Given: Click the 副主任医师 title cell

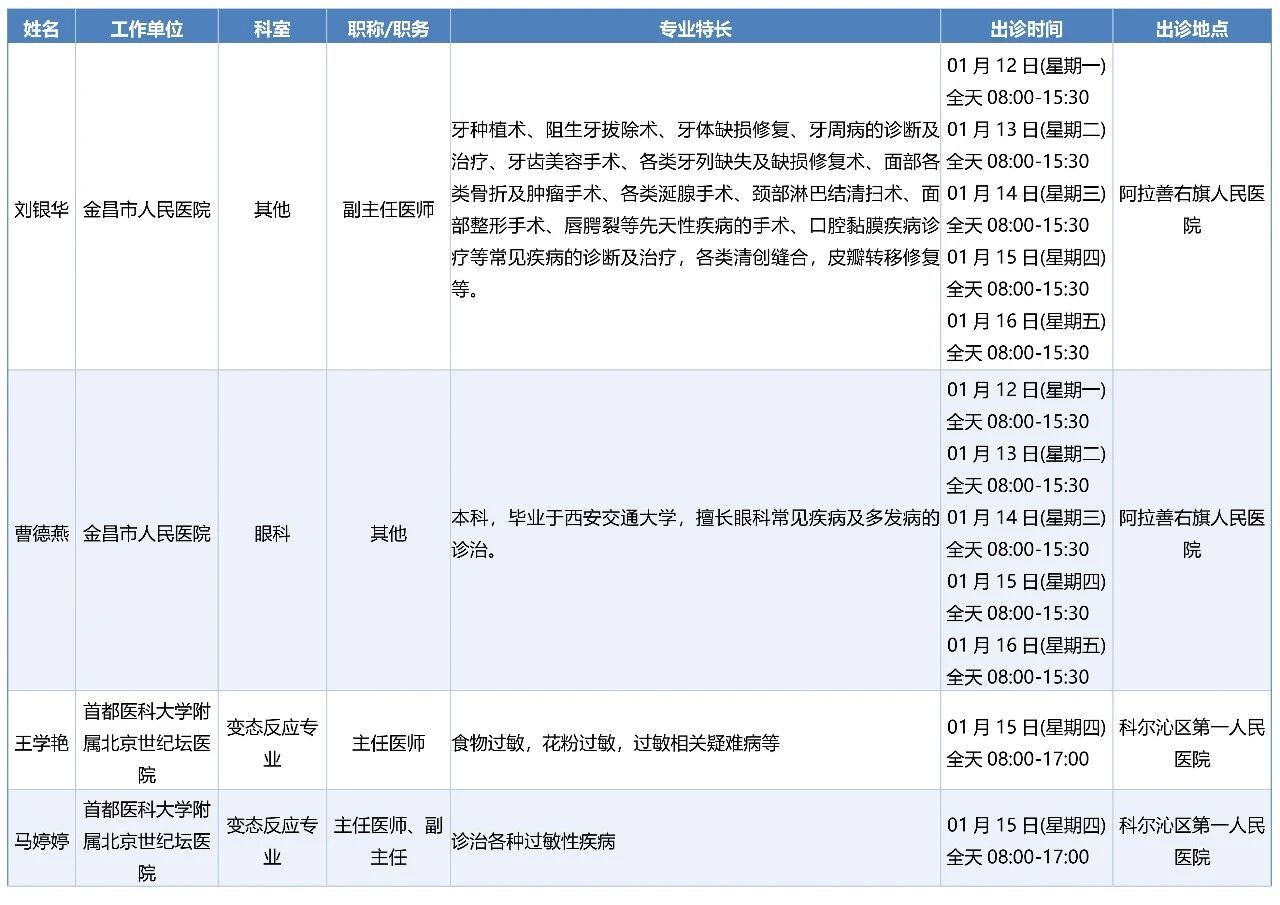Looking at the screenshot, I should (388, 210).
